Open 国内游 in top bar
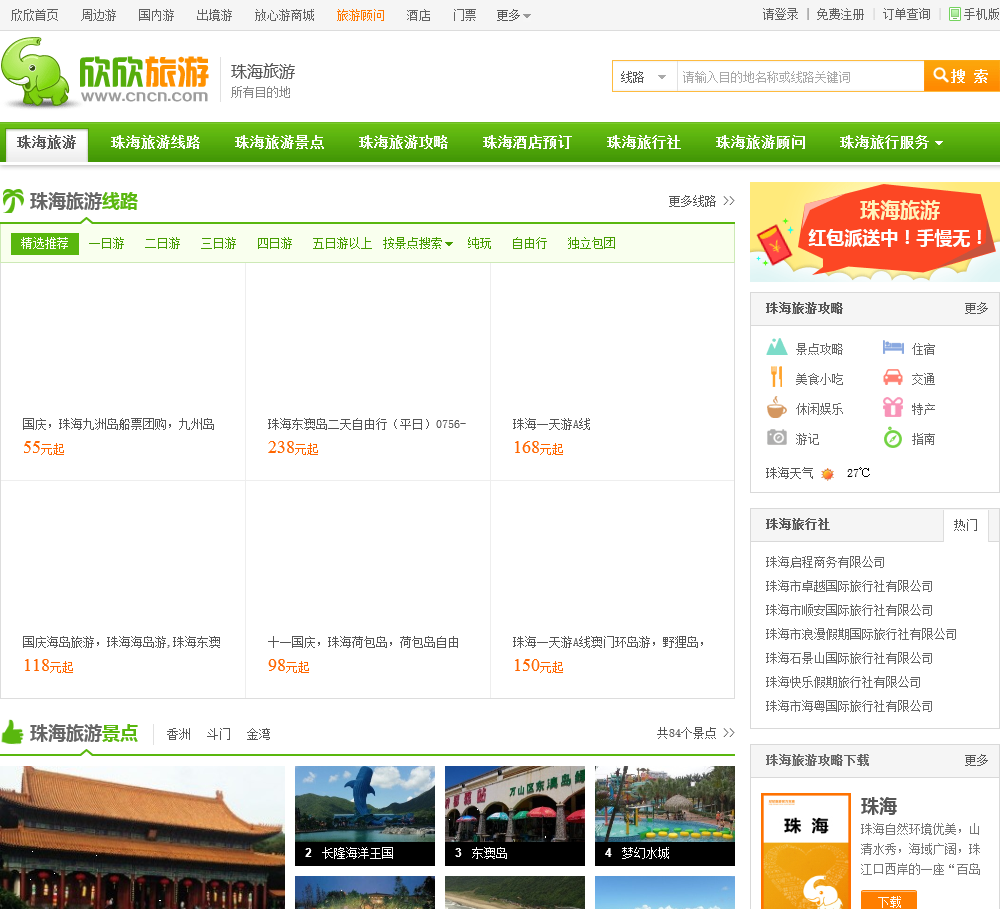This screenshot has width=1000, height=909. coord(156,15)
